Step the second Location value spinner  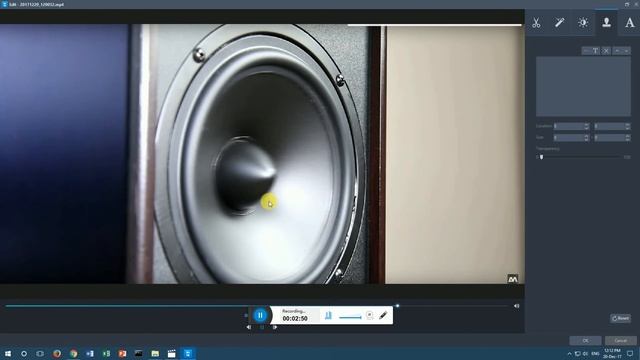628,127
